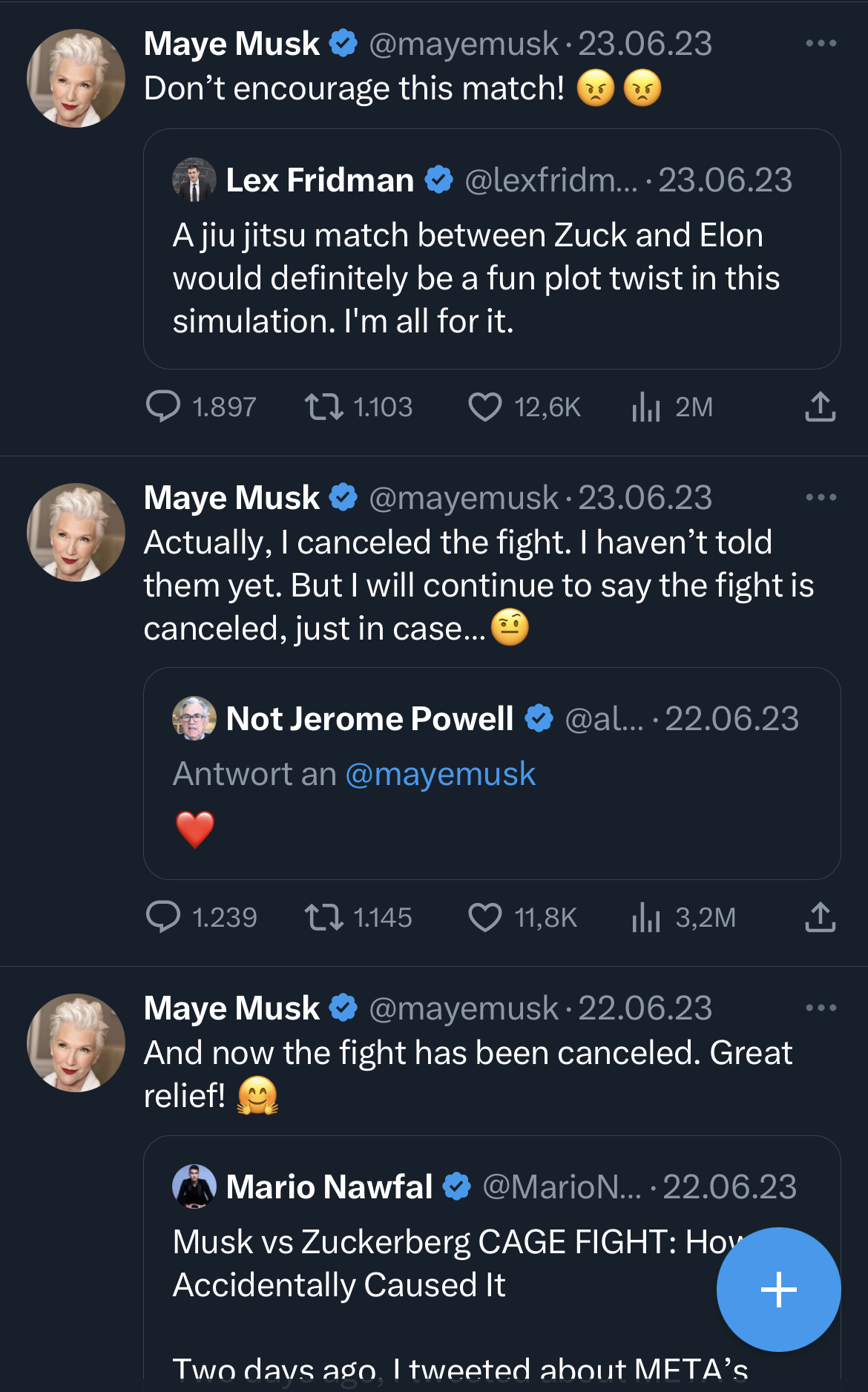Open Lex Fridman's small profile picture
Screen dimensions: 868x1392
(194, 180)
